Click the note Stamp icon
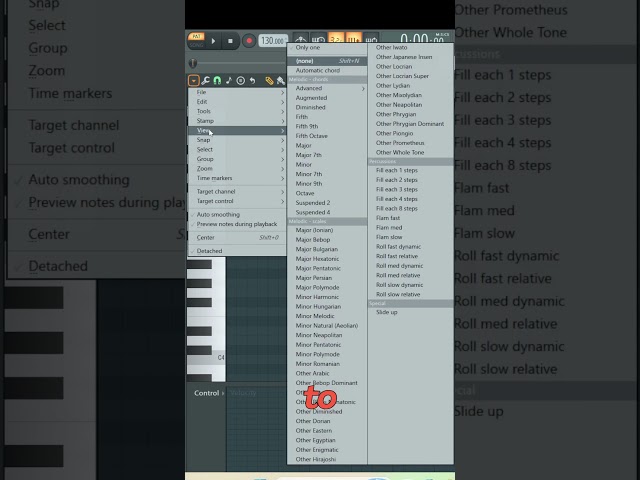The image size is (640, 480). [x=229, y=80]
